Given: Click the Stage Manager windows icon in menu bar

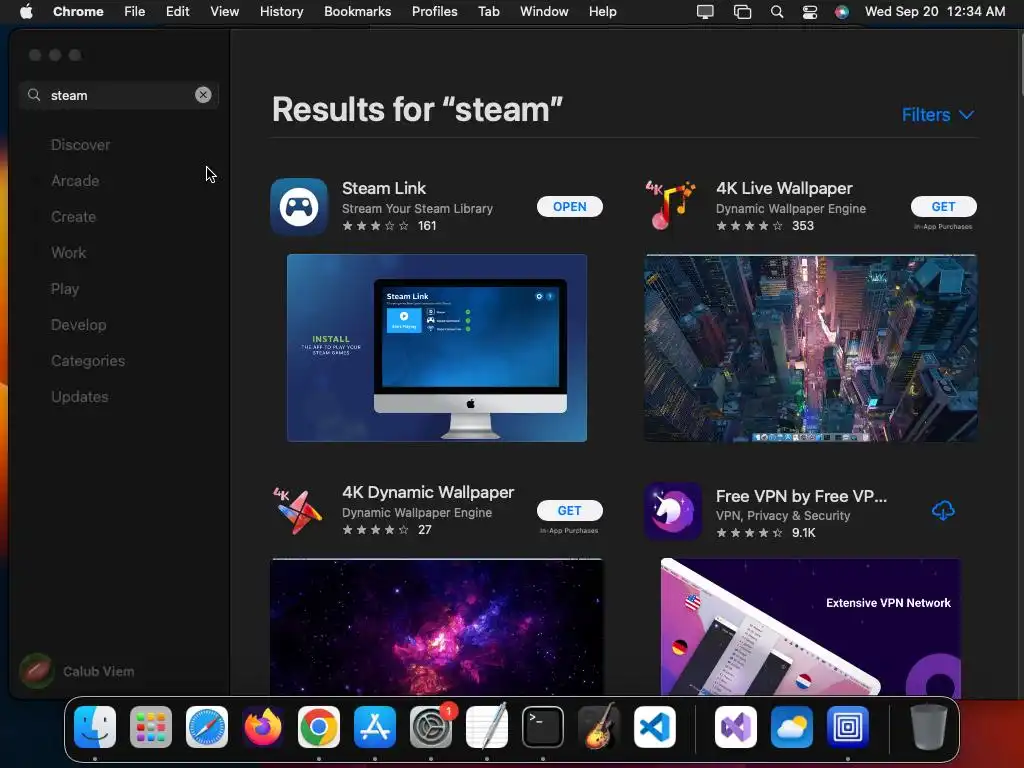Looking at the screenshot, I should 743,12.
